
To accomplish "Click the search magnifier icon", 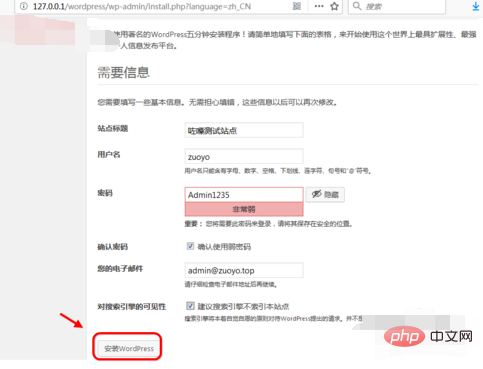I will 357,6.
